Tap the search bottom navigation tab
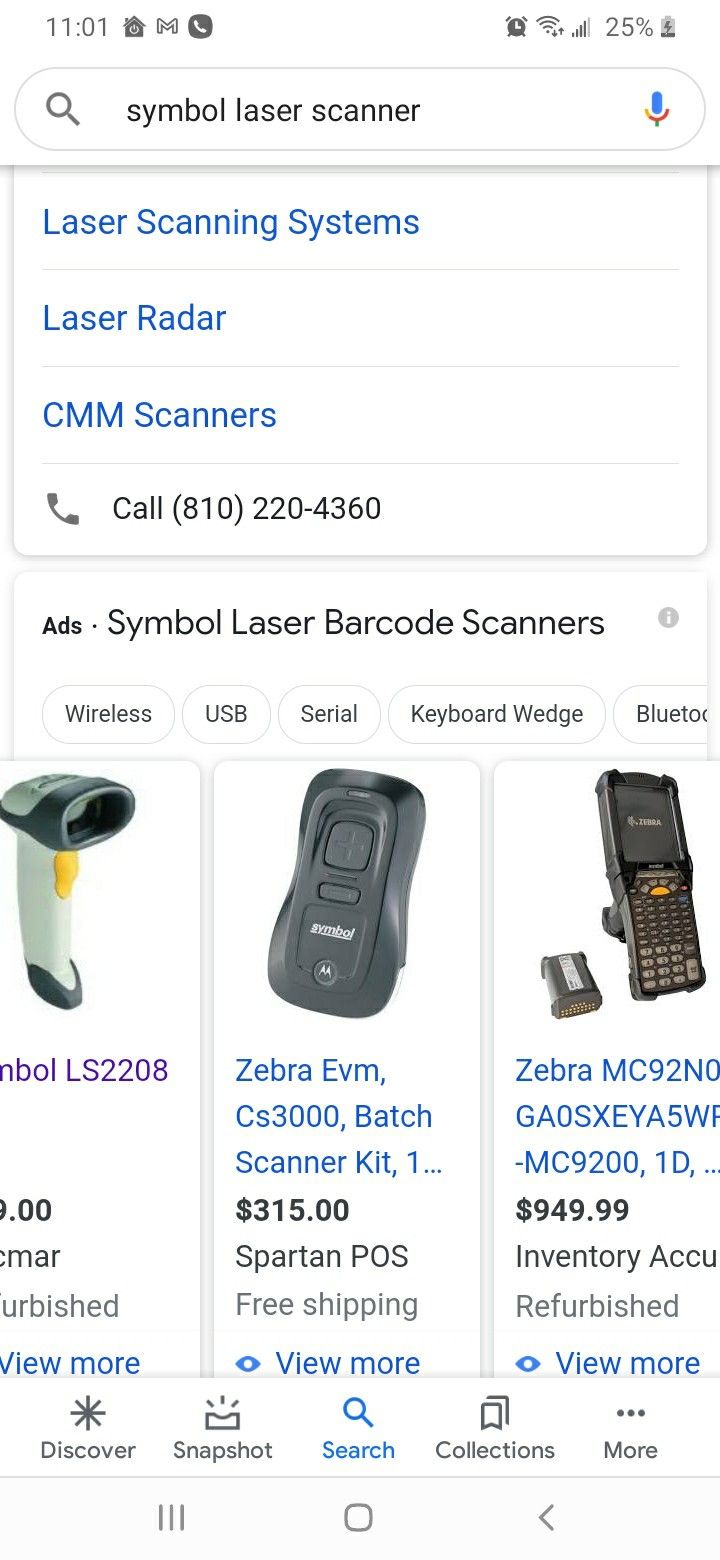 [358, 1429]
